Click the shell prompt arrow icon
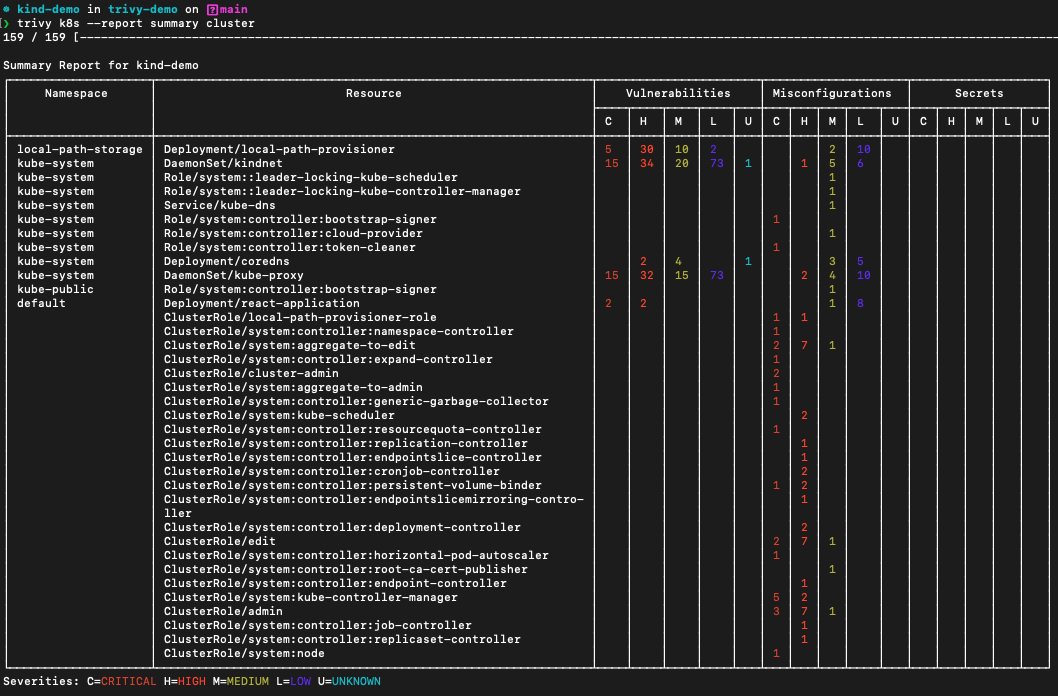Image resolution: width=1058 pixels, height=696 pixels. [x=6, y=23]
